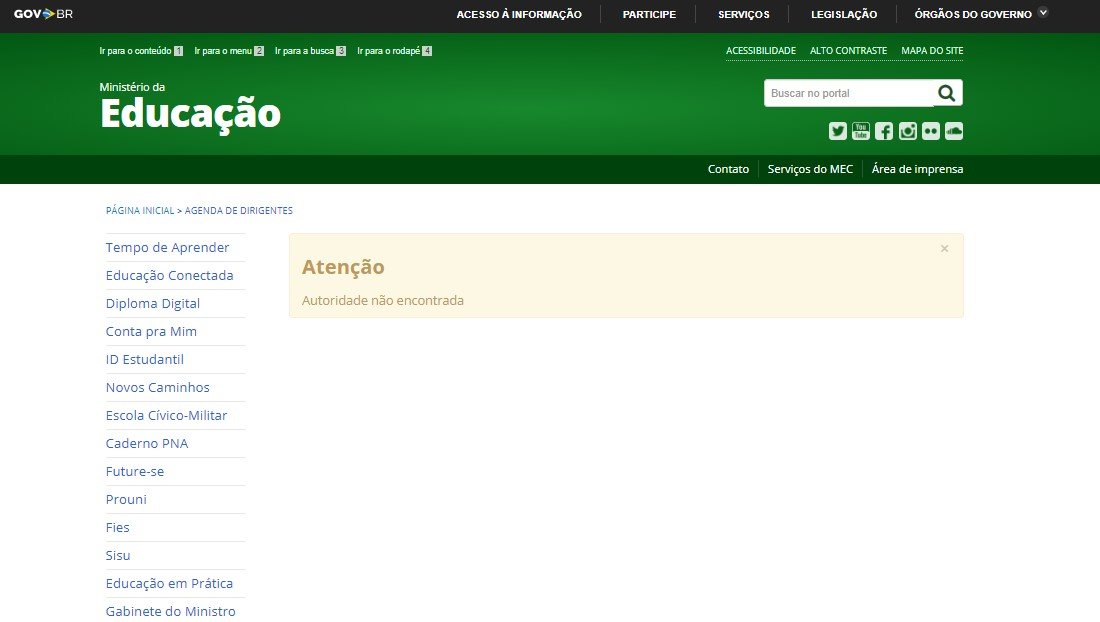1100x622 pixels.
Task: Open the SoundCloud social icon
Action: coord(954,131)
